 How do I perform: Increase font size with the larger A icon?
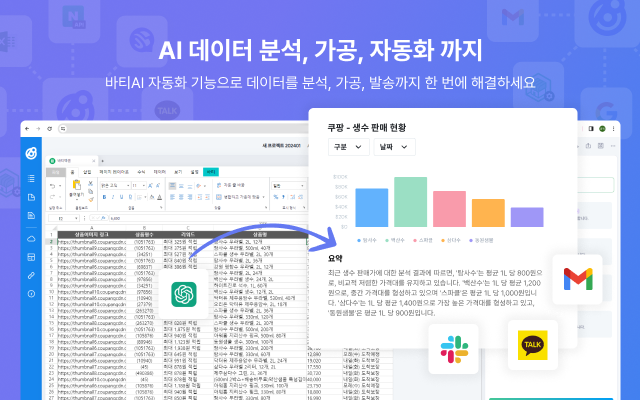tap(150, 186)
